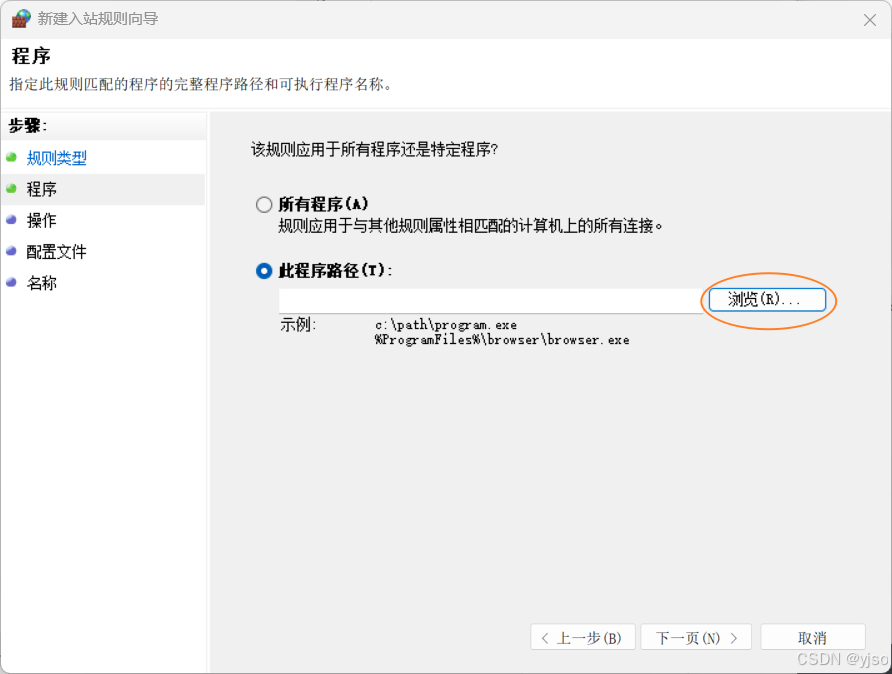Cancel the wizard with 取消

click(x=812, y=637)
